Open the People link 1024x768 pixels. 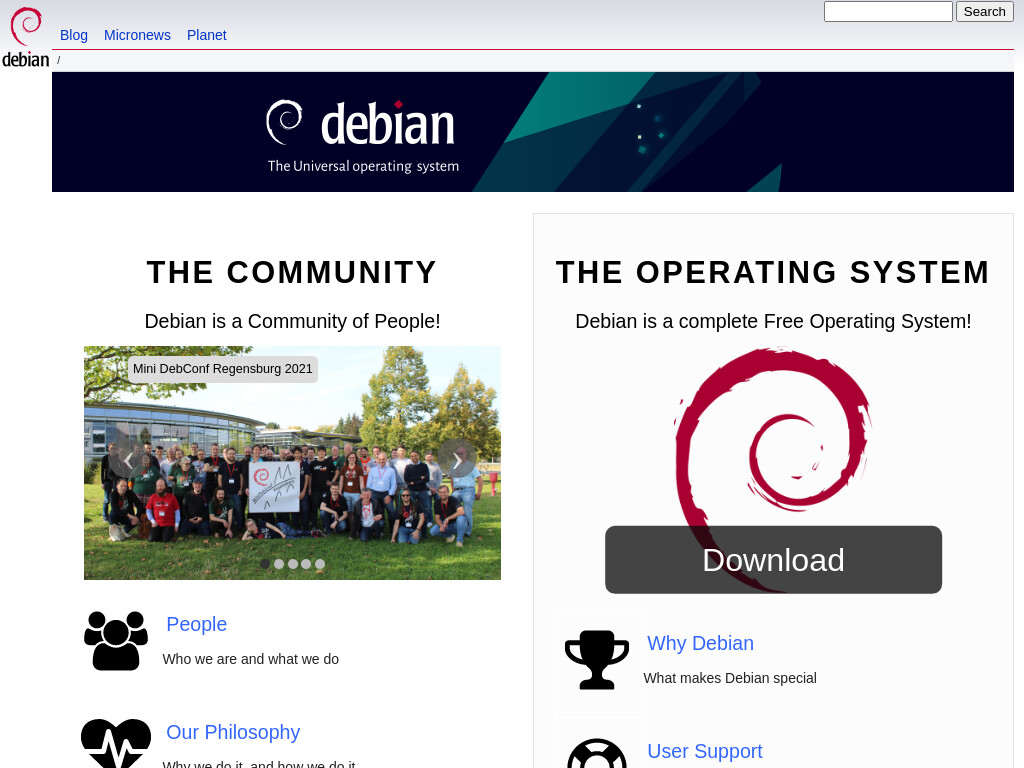click(x=197, y=624)
